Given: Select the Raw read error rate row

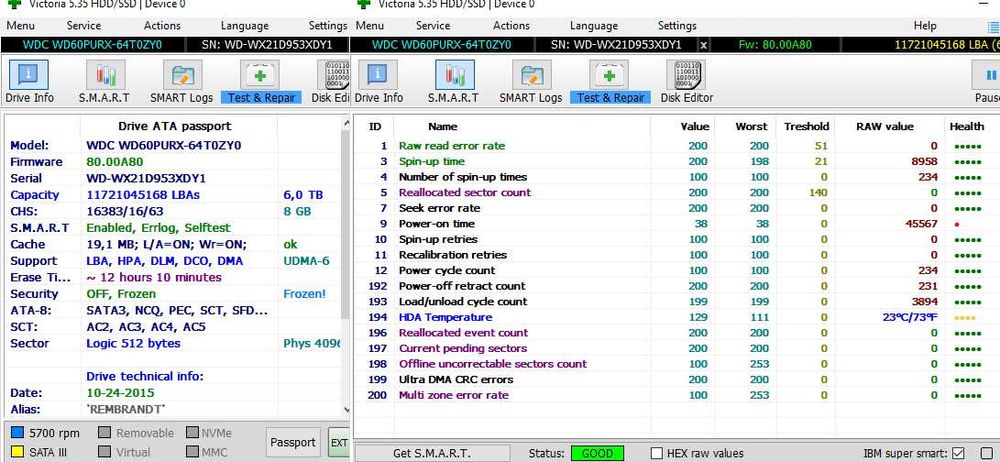Looking at the screenshot, I should point(675,145).
